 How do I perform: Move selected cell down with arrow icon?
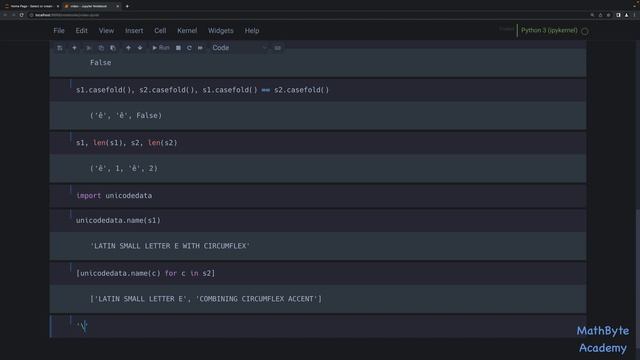(140, 48)
